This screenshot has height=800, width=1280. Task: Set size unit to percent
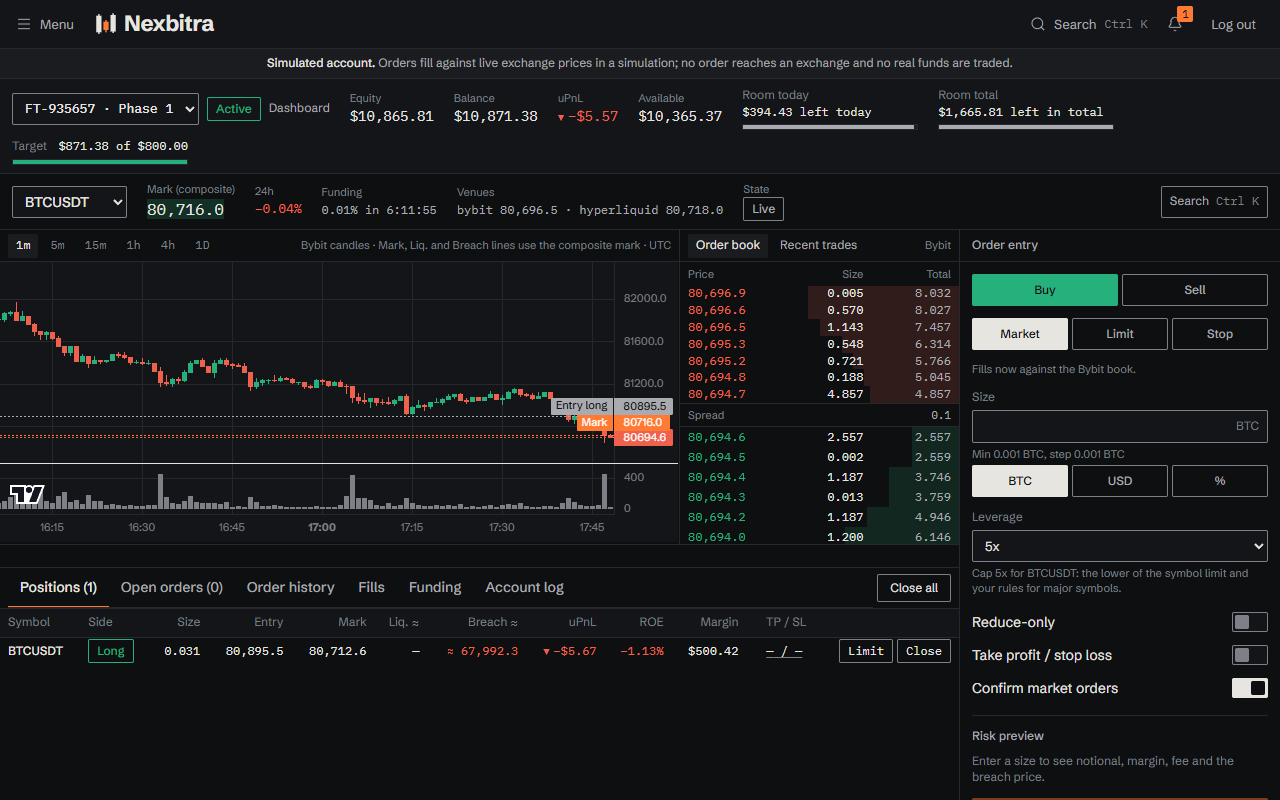point(1220,481)
